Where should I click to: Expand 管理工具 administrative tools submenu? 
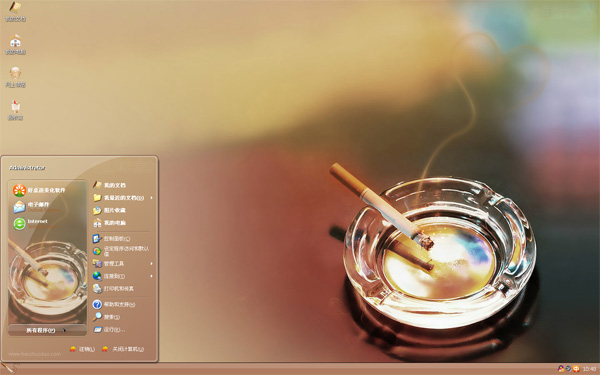pos(123,264)
